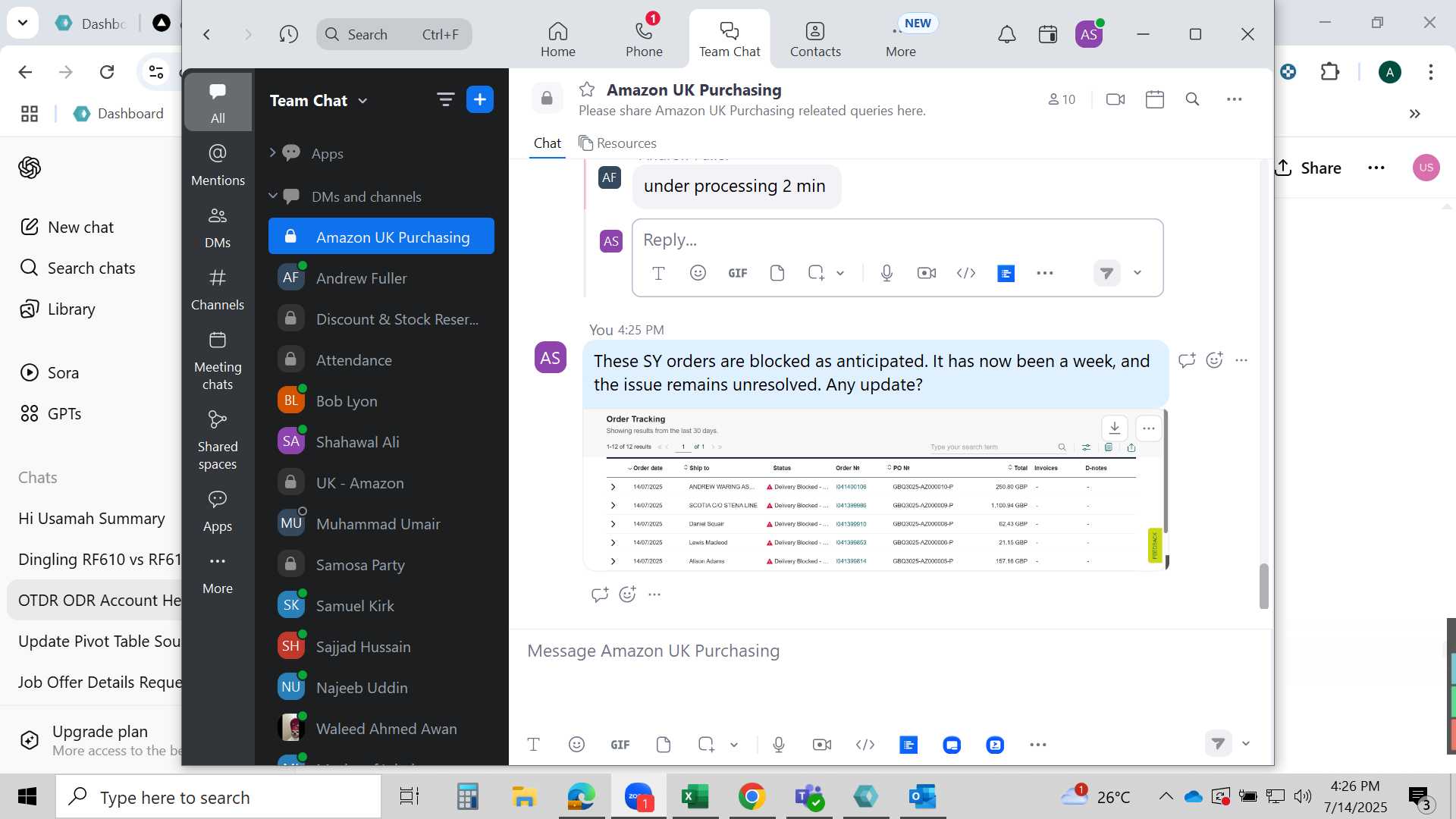The width and height of the screenshot is (1456, 819).
Task: Open send options dropdown in reply box
Action: tap(1137, 273)
